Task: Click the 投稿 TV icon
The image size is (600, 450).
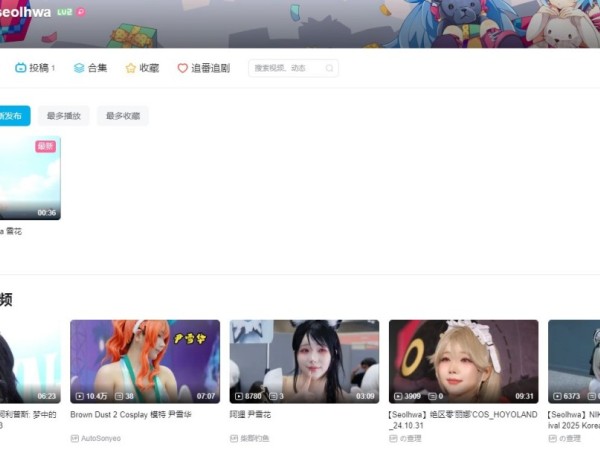Action: [x=20, y=68]
